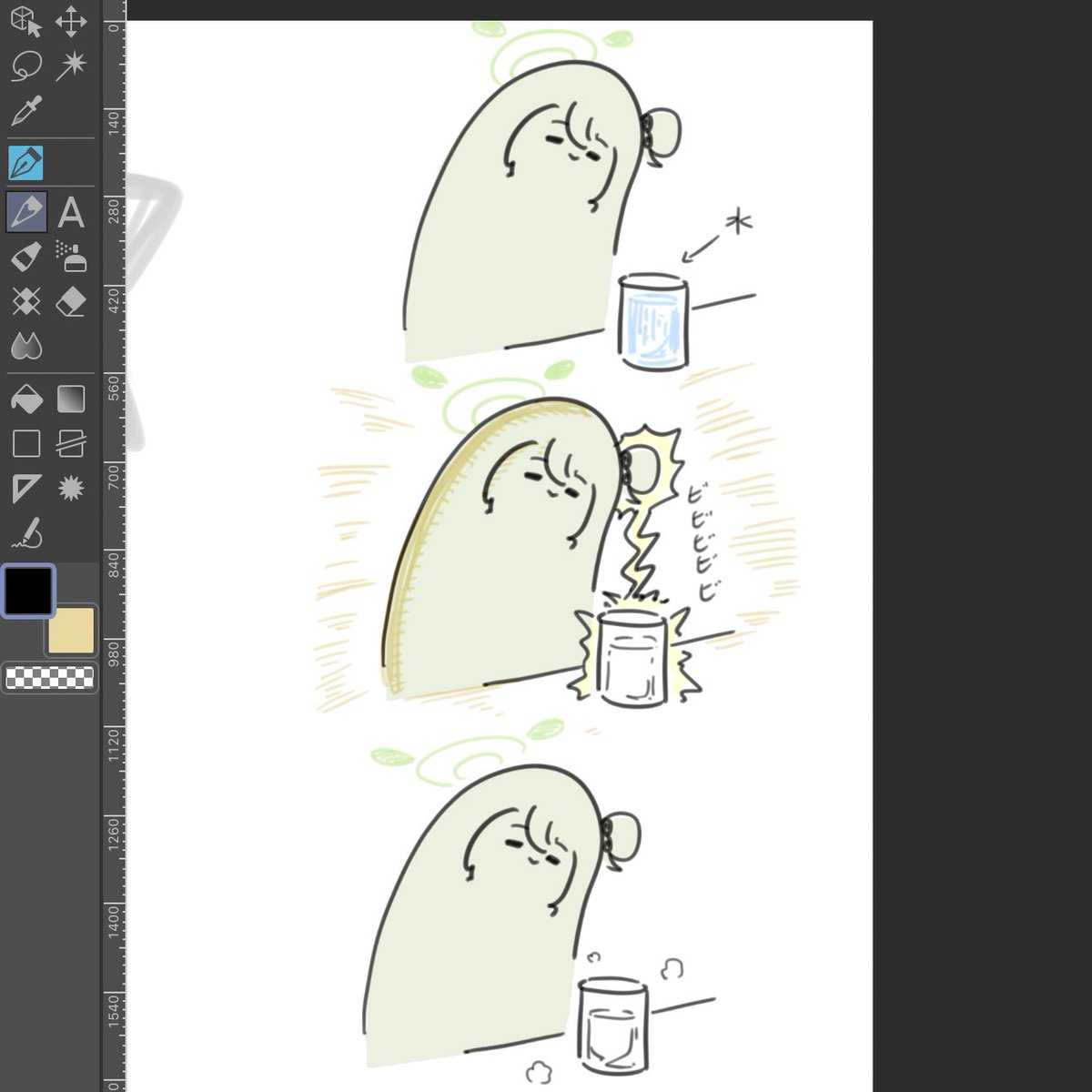Select the Pencil tool
This screenshot has height=1092, width=1092.
click(26, 212)
